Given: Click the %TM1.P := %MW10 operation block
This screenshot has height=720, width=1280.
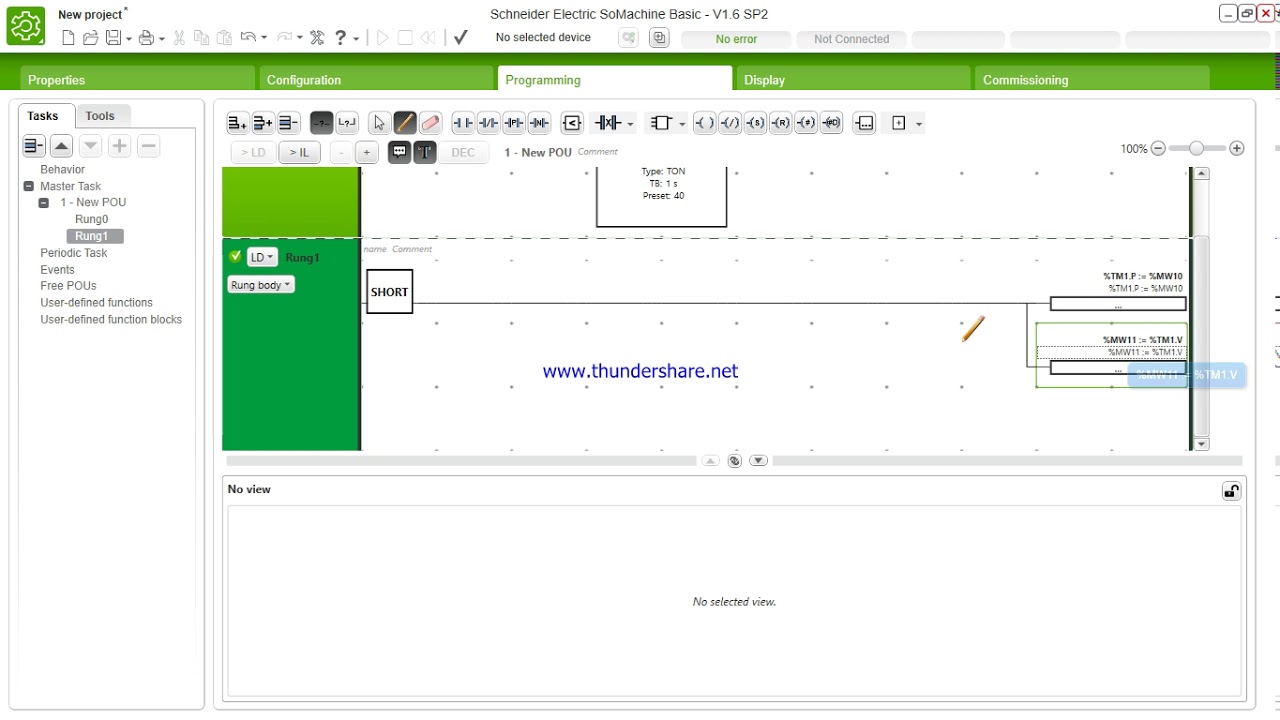Looking at the screenshot, I should [1118, 303].
